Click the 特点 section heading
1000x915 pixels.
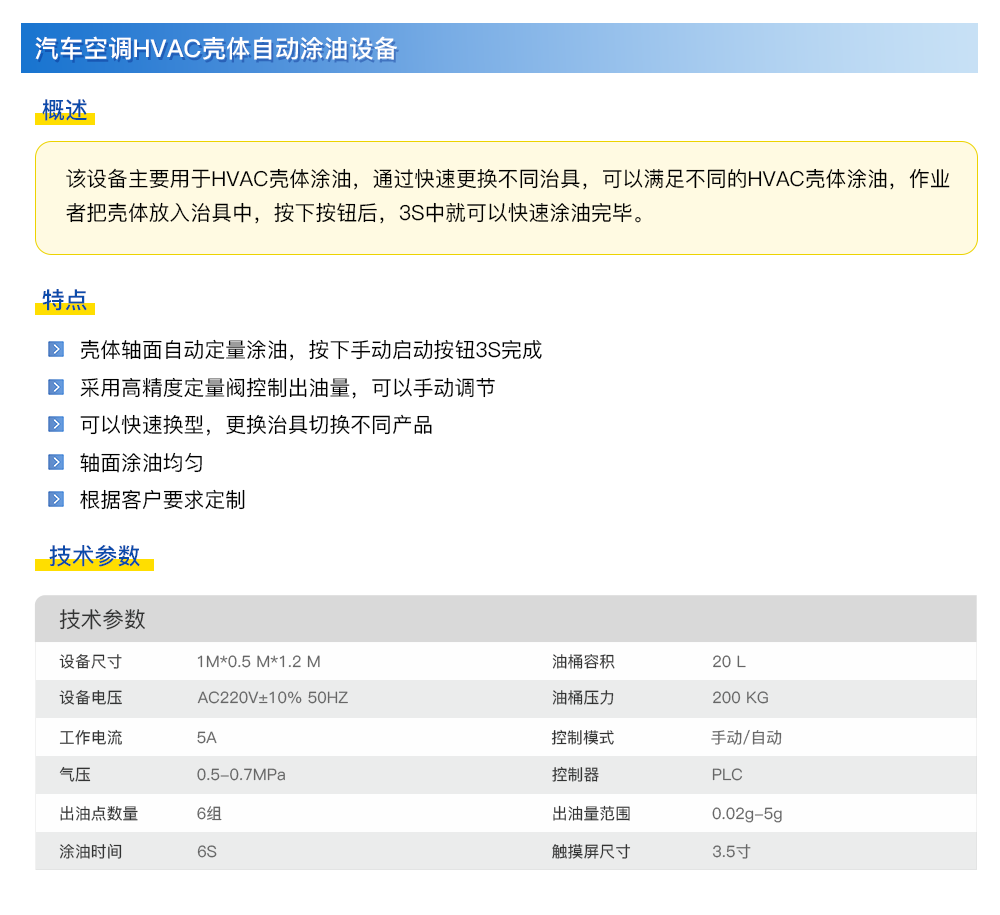pos(65,300)
